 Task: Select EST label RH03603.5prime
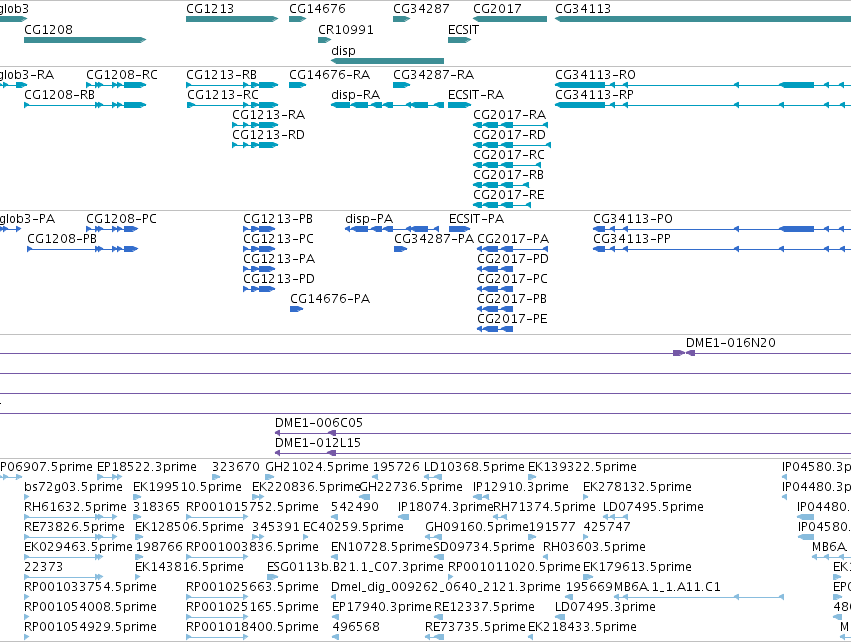594,547
